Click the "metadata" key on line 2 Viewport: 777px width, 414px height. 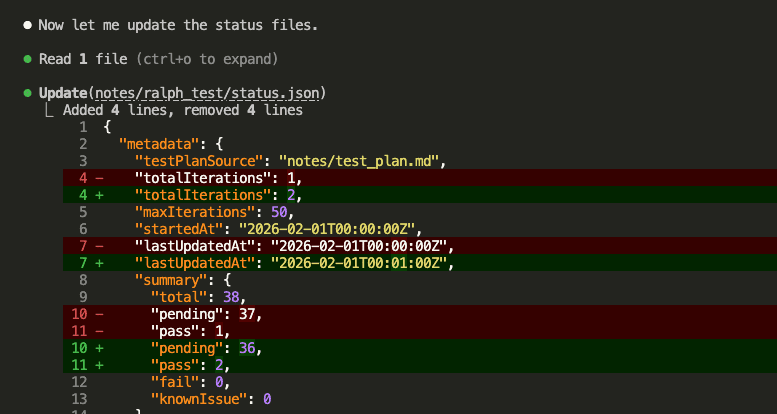[159, 144]
